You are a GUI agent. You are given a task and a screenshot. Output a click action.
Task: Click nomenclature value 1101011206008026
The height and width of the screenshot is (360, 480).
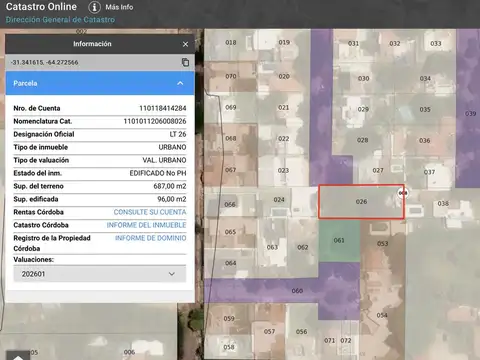click(155, 121)
